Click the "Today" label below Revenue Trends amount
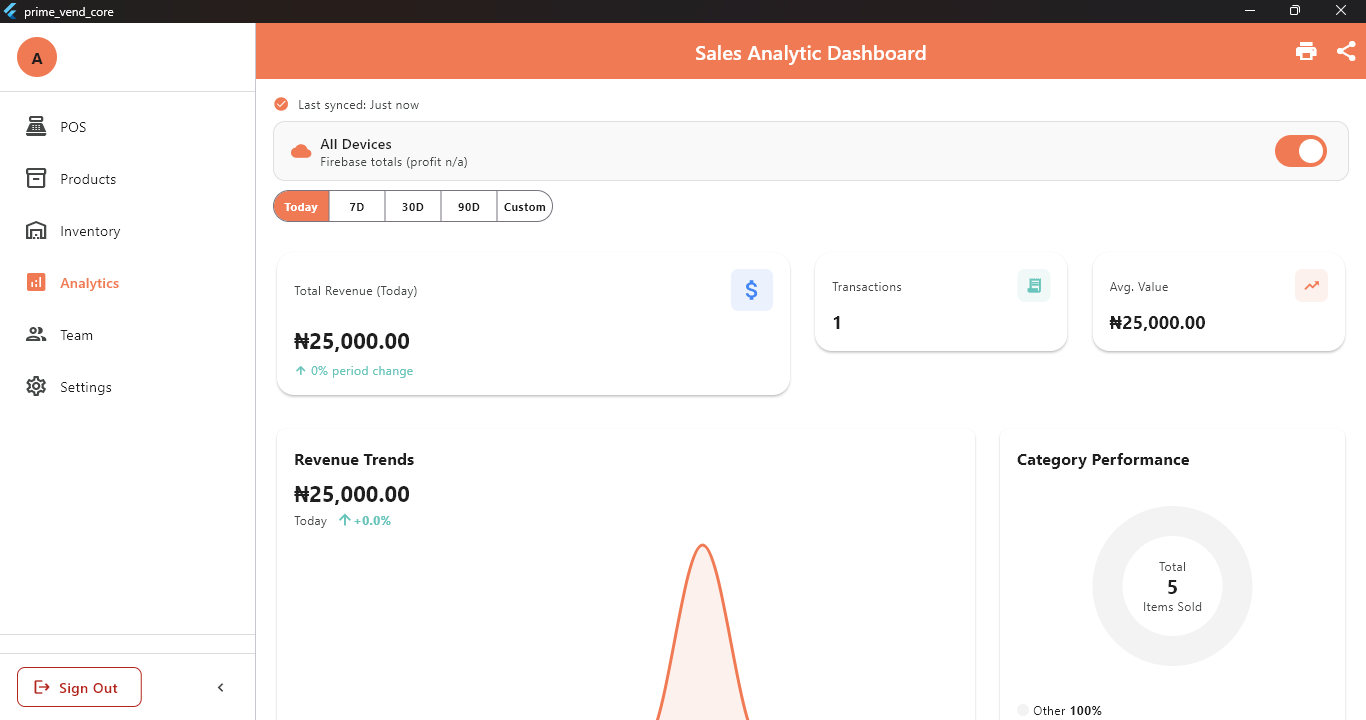The height and width of the screenshot is (720, 1366). [x=310, y=521]
